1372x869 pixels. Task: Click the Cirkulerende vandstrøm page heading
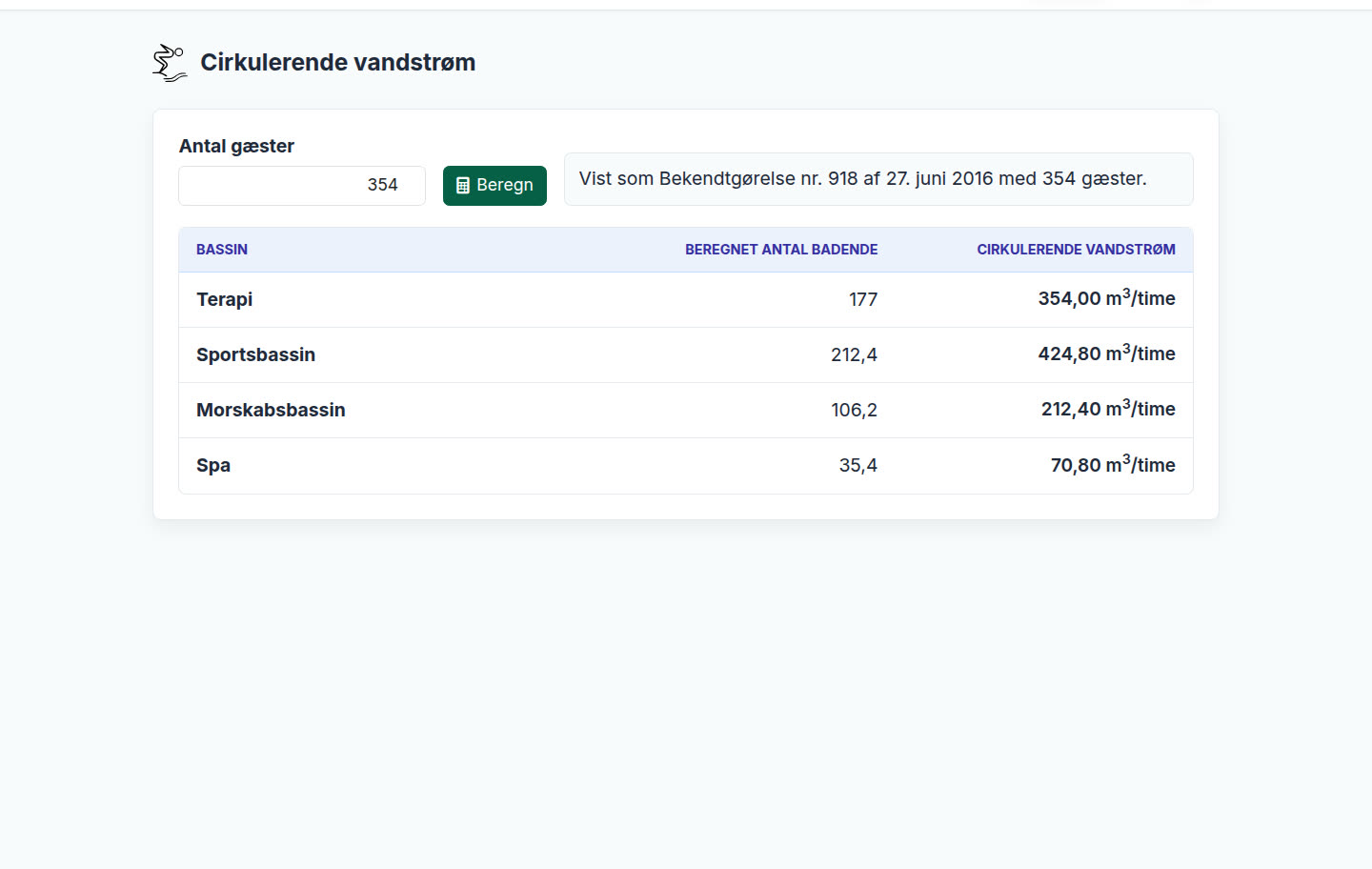337,63
